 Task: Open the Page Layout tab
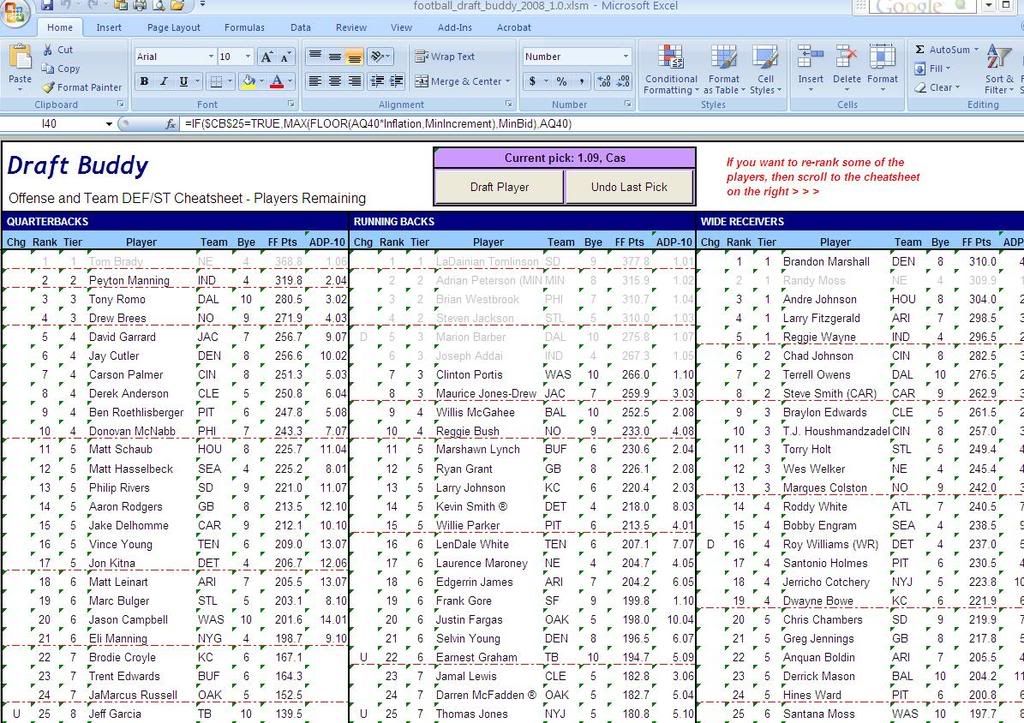pos(174,28)
